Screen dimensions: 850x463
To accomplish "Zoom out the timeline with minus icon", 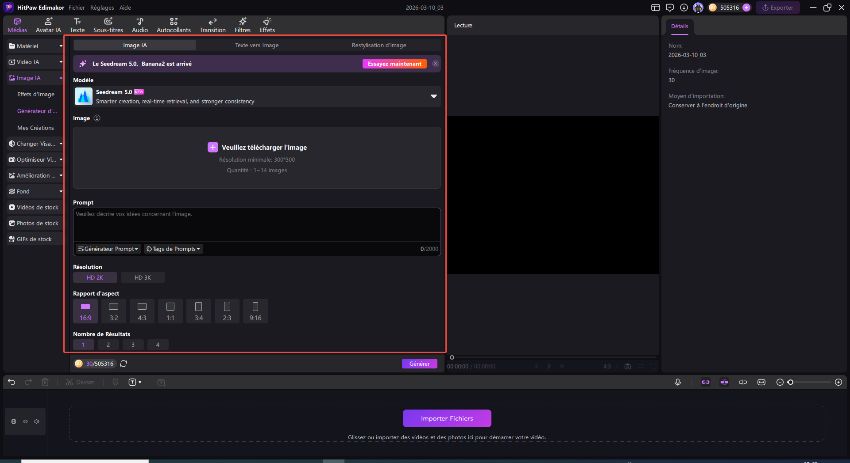I will 780,382.
